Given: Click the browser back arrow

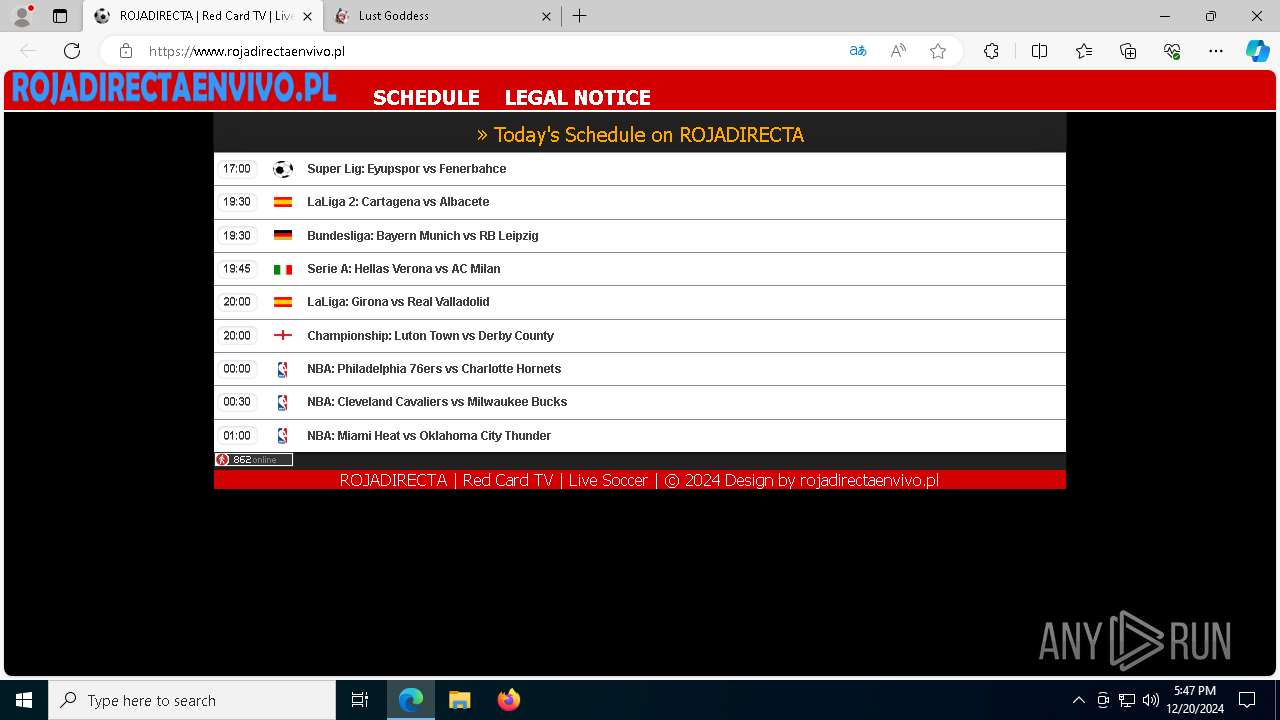Looking at the screenshot, I should coord(28,51).
